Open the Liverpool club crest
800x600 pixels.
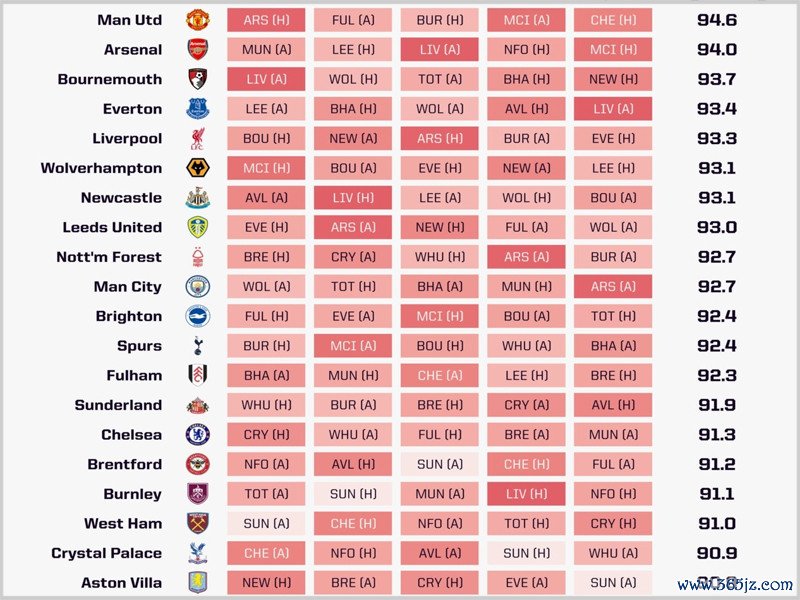tap(197, 138)
